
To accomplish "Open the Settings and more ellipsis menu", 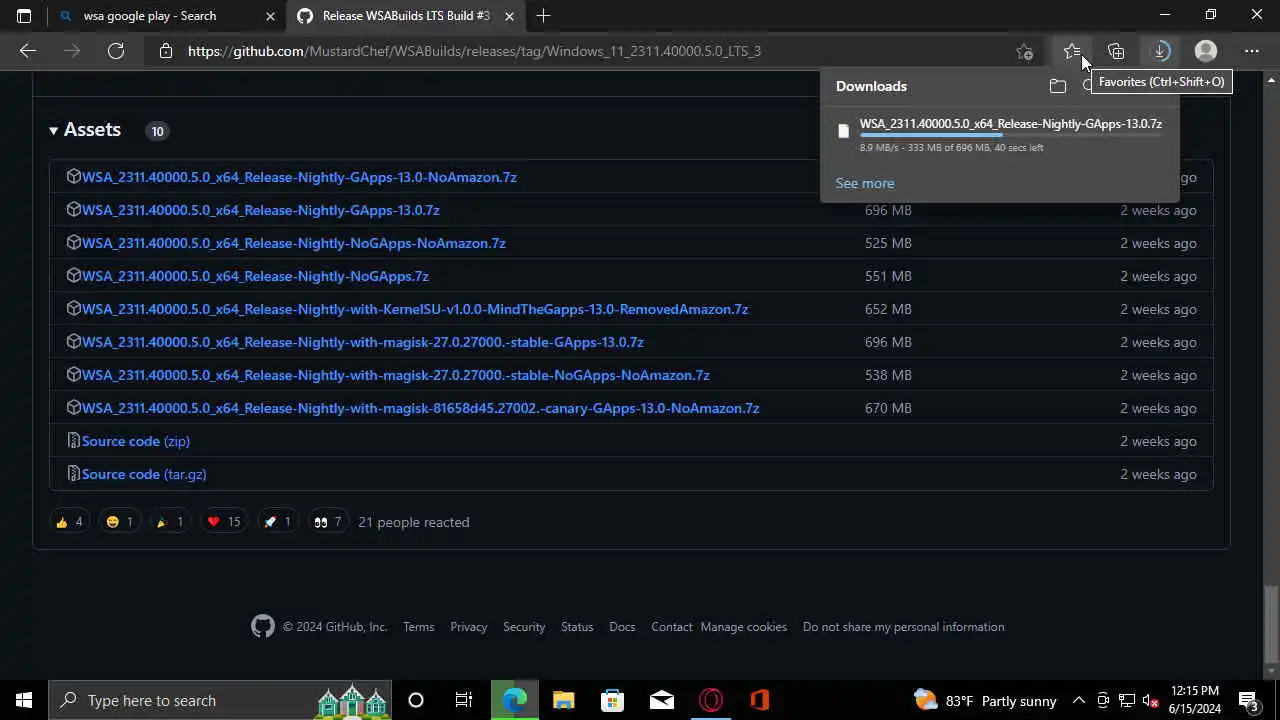I will pyautogui.click(x=1252, y=51).
